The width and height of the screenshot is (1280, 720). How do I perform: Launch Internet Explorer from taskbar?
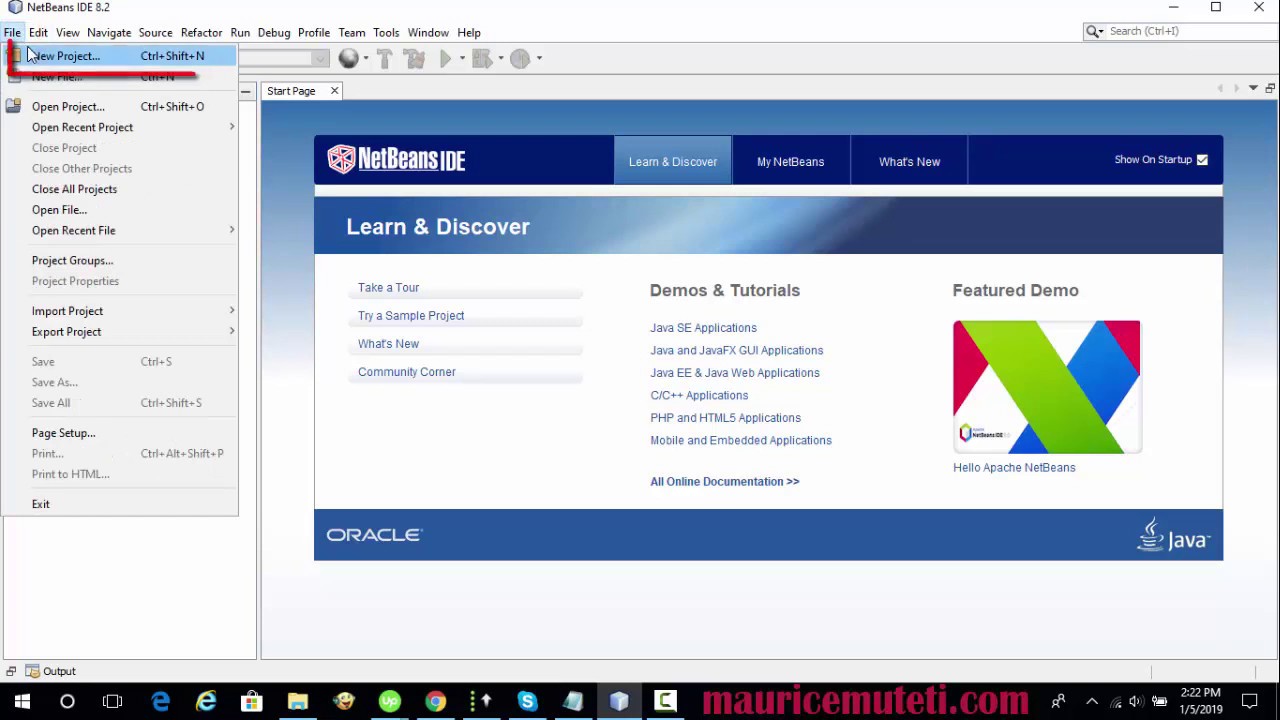206,701
